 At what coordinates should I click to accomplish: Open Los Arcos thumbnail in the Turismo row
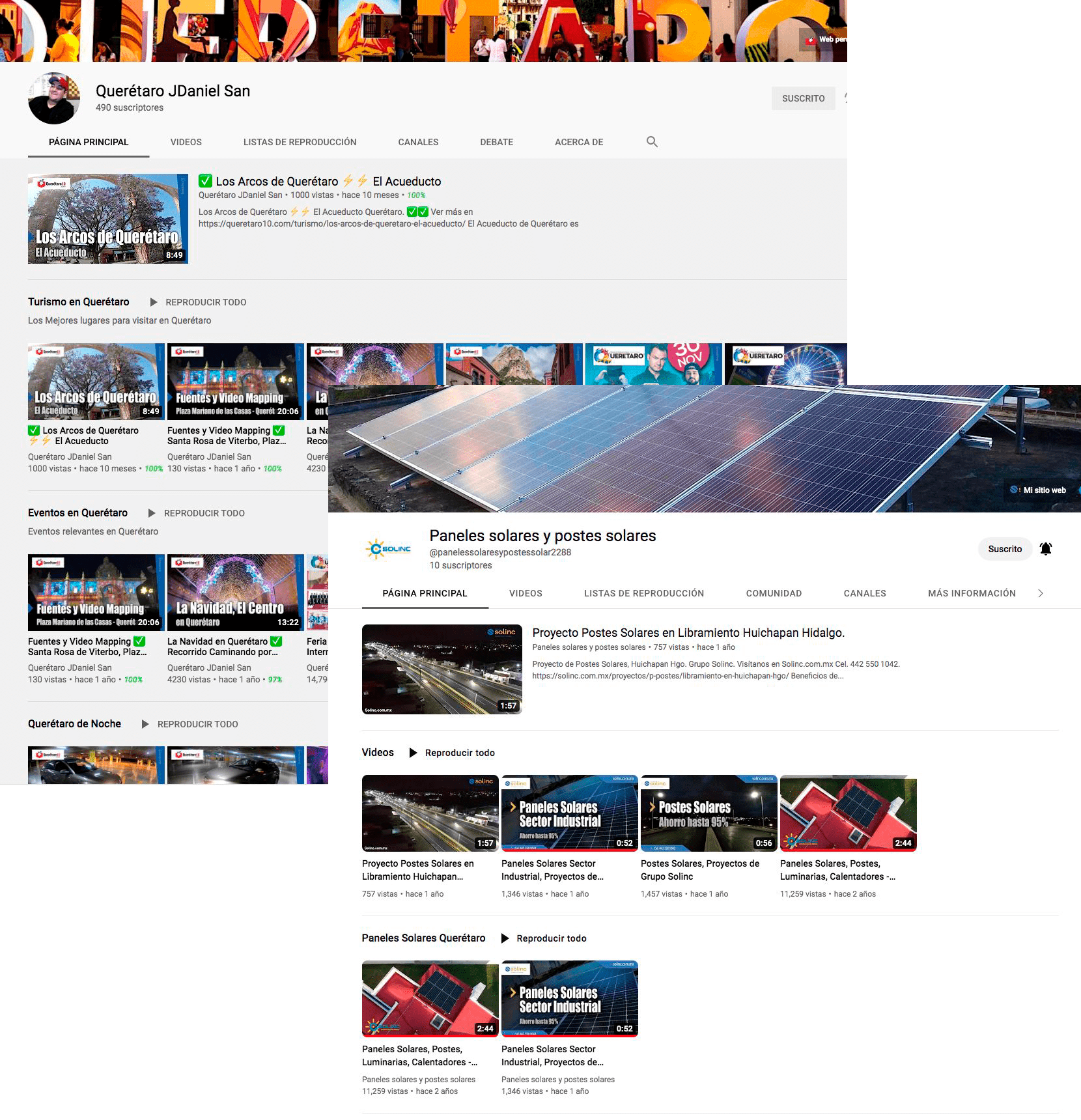coord(96,382)
